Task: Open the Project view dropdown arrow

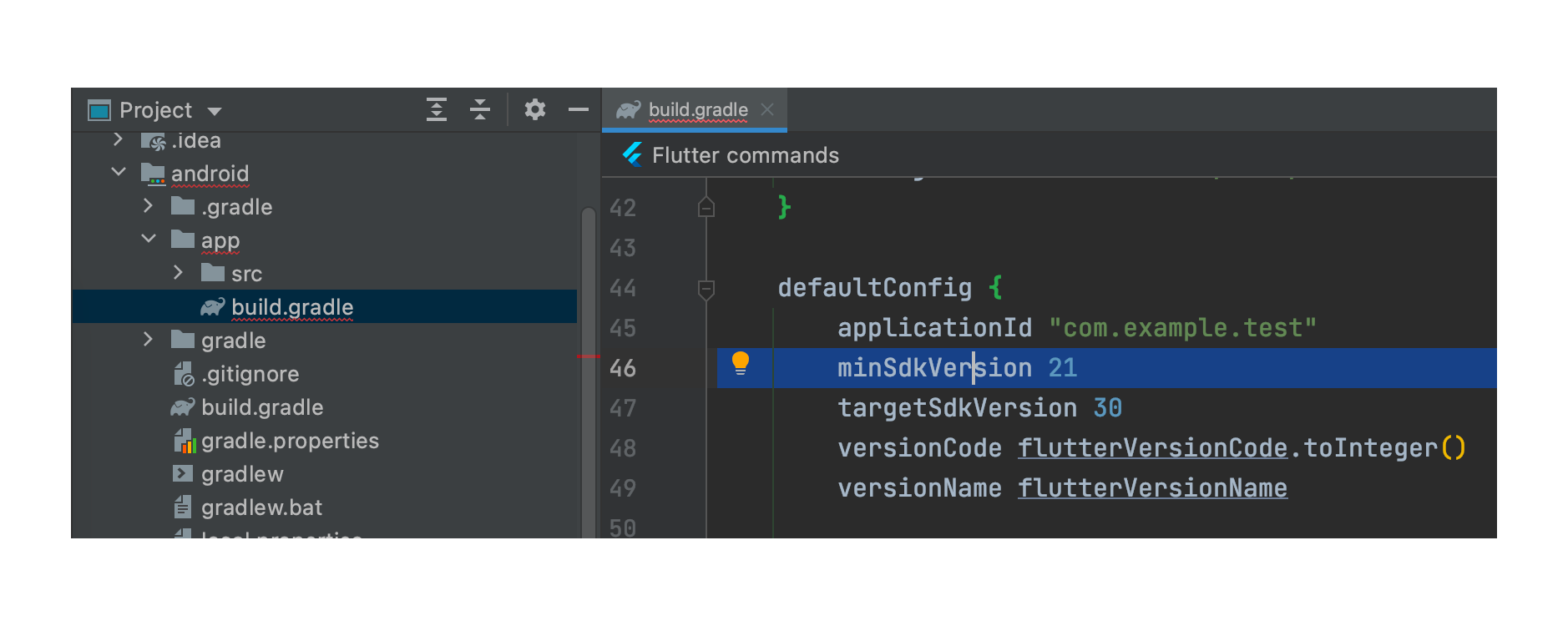Action: click(215, 111)
